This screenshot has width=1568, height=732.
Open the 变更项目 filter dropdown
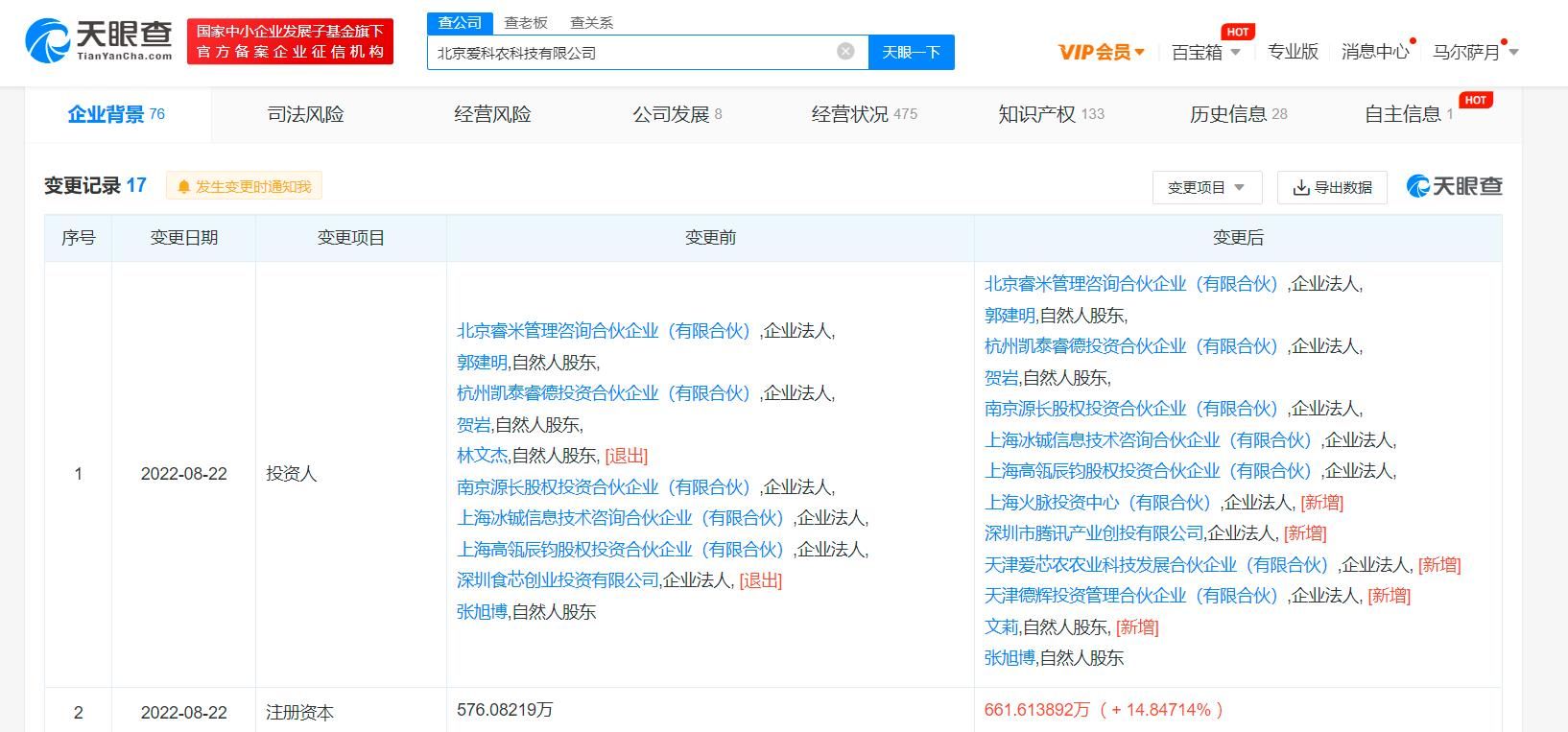coord(1206,188)
